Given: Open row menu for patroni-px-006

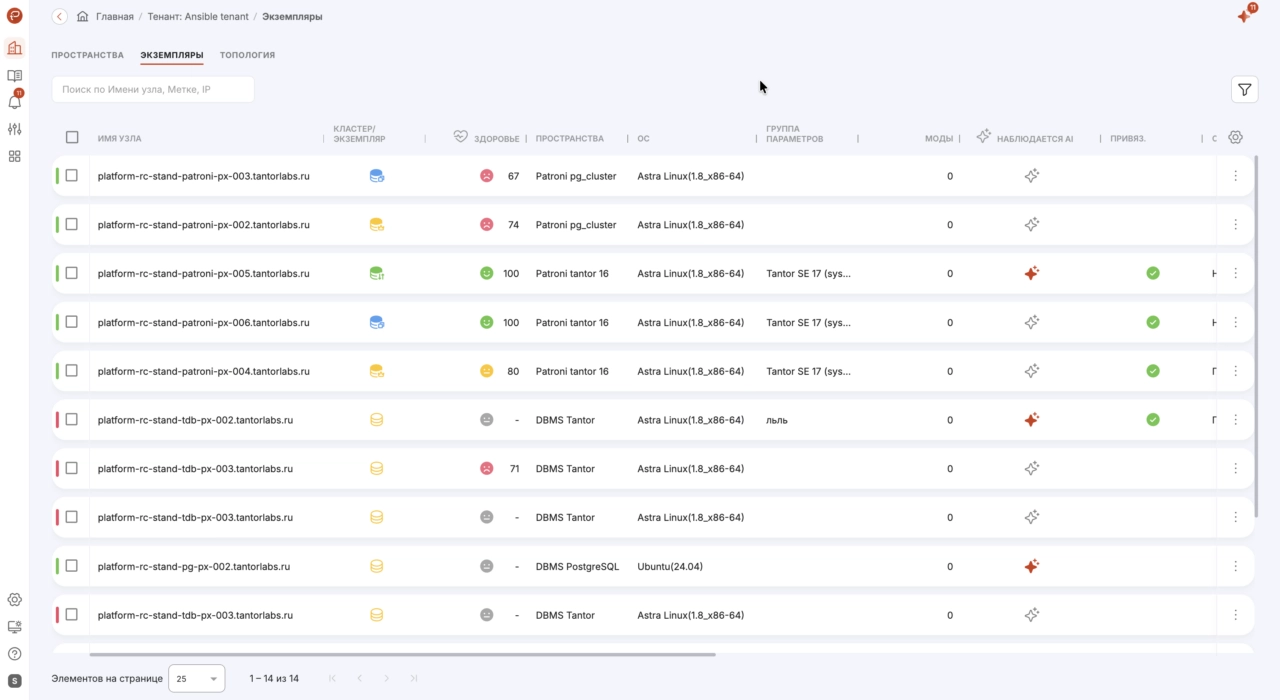Looking at the screenshot, I should coord(1235,322).
